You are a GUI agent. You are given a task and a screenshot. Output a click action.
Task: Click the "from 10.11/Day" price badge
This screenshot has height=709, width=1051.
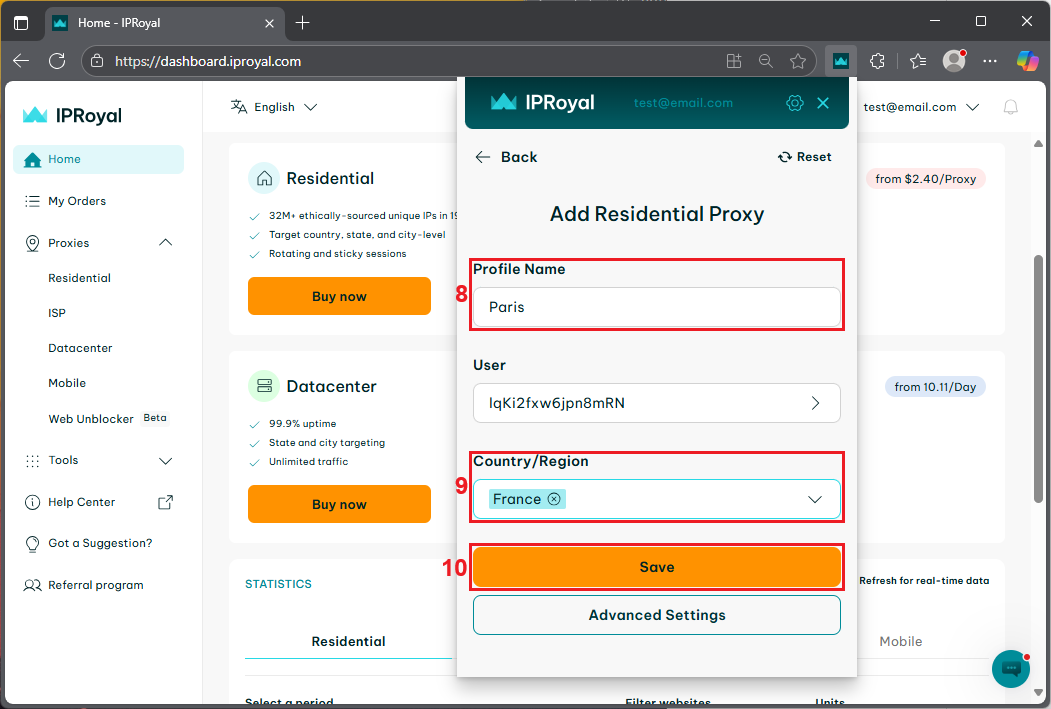click(x=935, y=387)
